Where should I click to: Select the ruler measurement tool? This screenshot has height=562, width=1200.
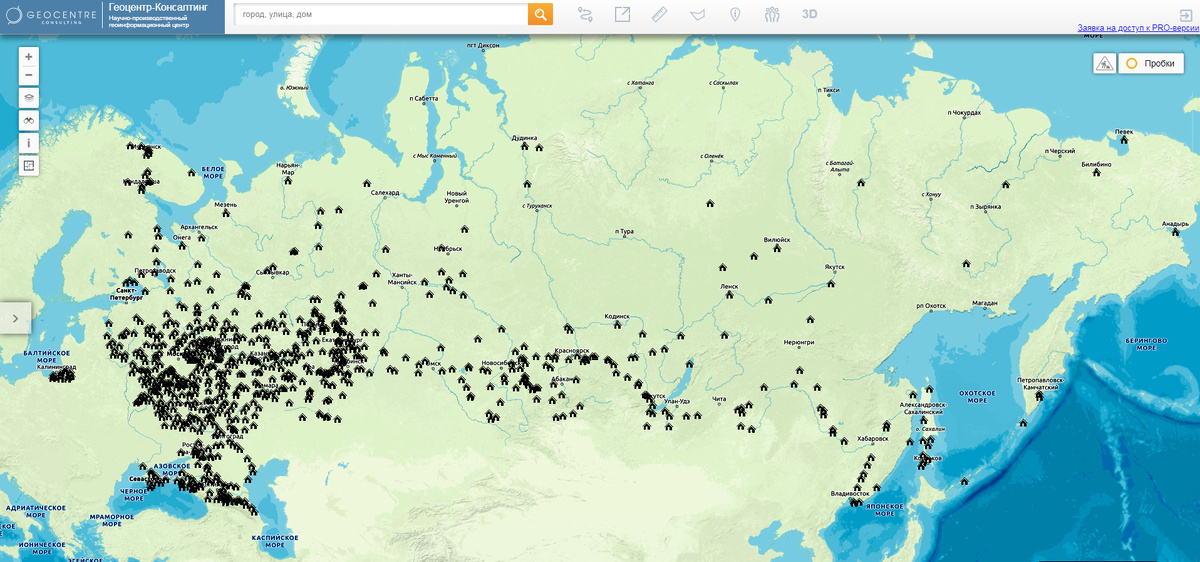tap(659, 14)
